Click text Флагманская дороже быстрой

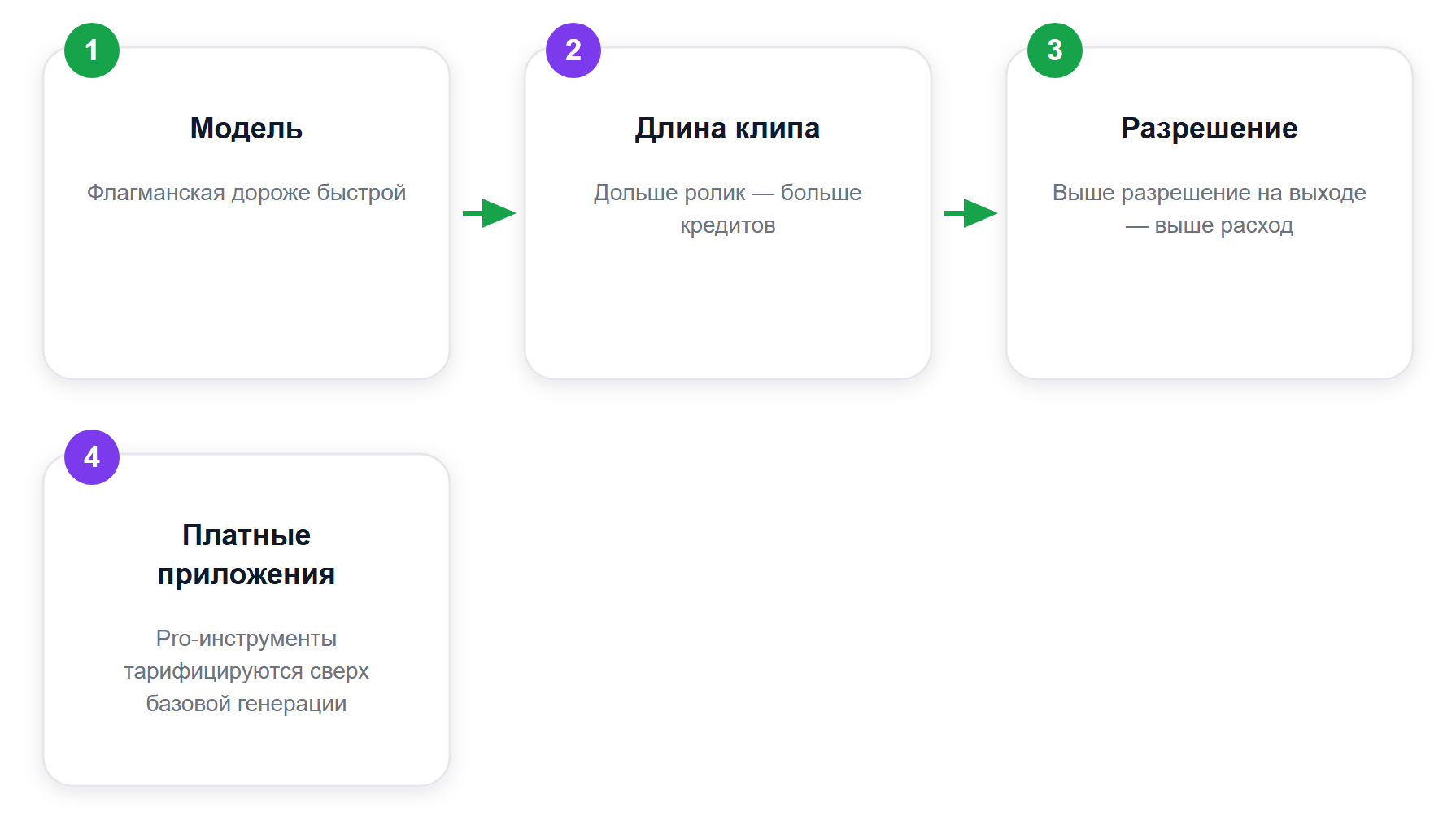coord(246,193)
